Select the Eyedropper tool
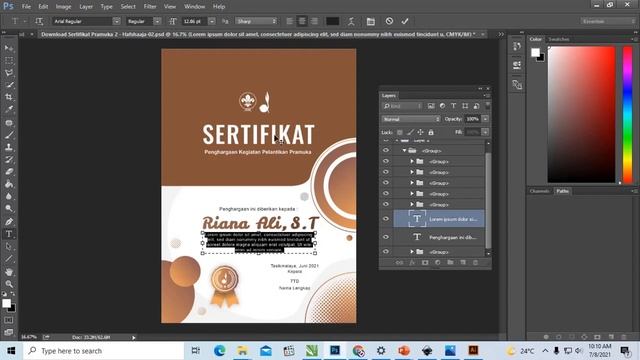Screen dimensions: 640x360 pos(9,109)
